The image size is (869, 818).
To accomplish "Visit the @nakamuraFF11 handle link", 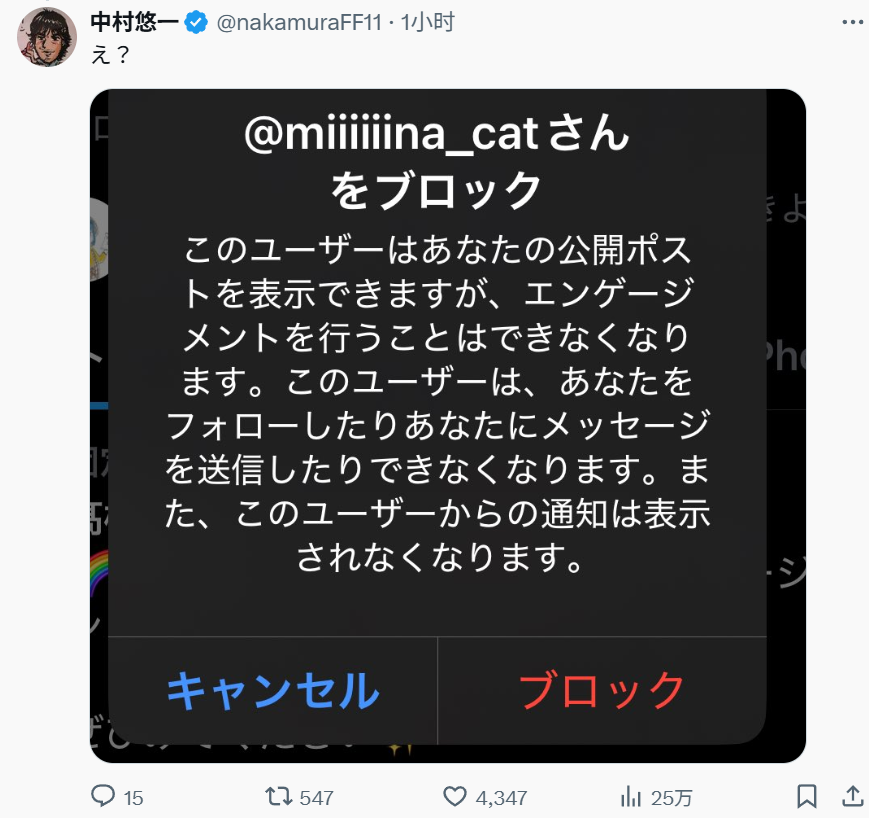I will 299,22.
